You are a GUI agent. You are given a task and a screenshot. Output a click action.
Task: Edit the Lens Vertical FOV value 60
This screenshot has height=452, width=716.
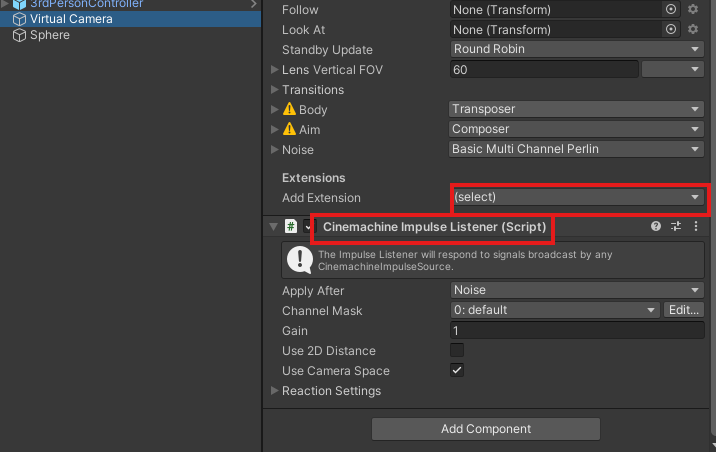pos(544,69)
